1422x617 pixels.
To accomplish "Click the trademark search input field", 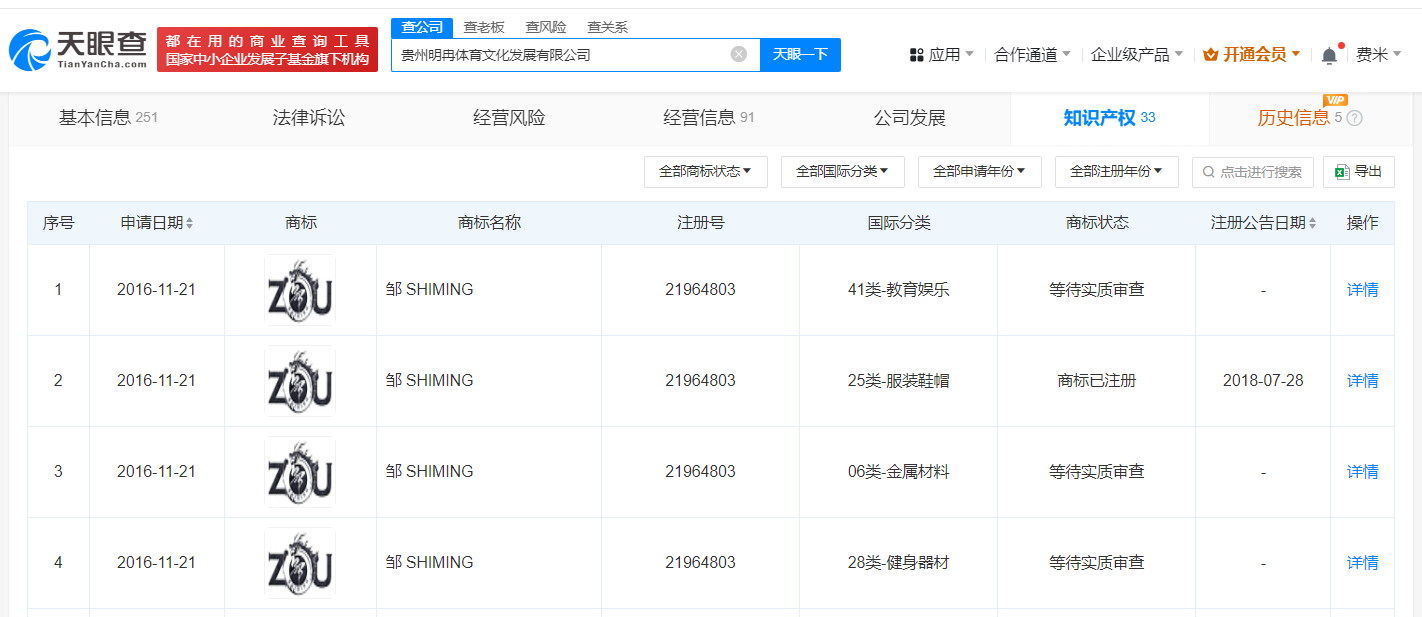I will coord(1260,172).
